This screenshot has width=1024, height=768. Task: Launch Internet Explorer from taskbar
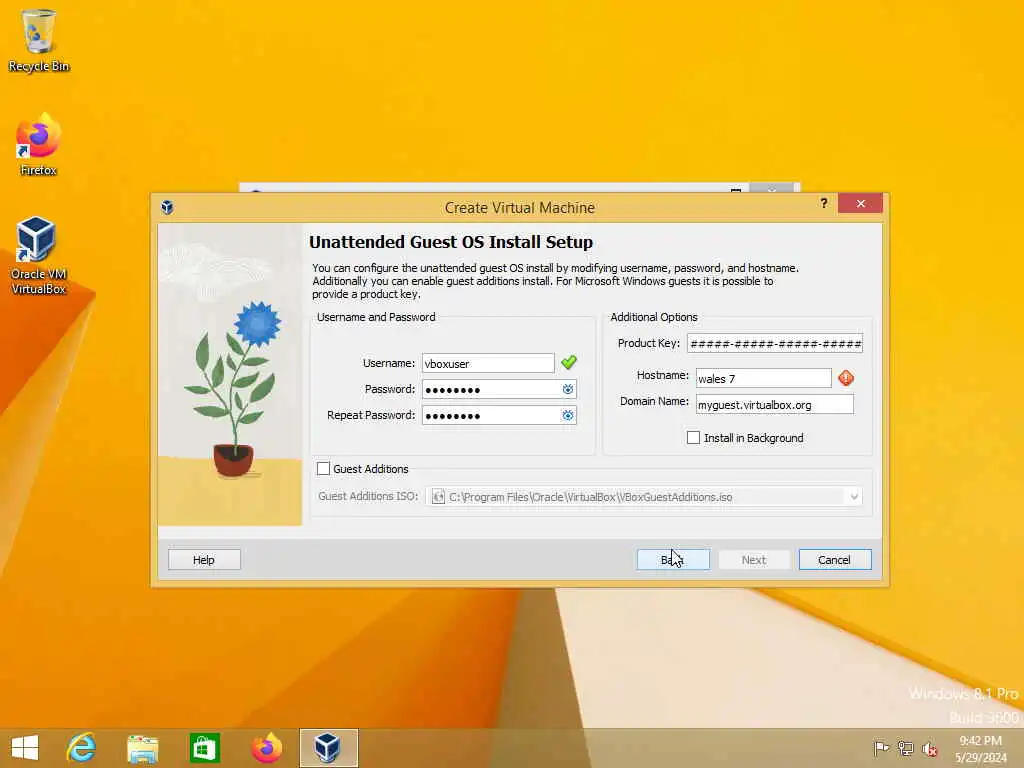(x=81, y=748)
